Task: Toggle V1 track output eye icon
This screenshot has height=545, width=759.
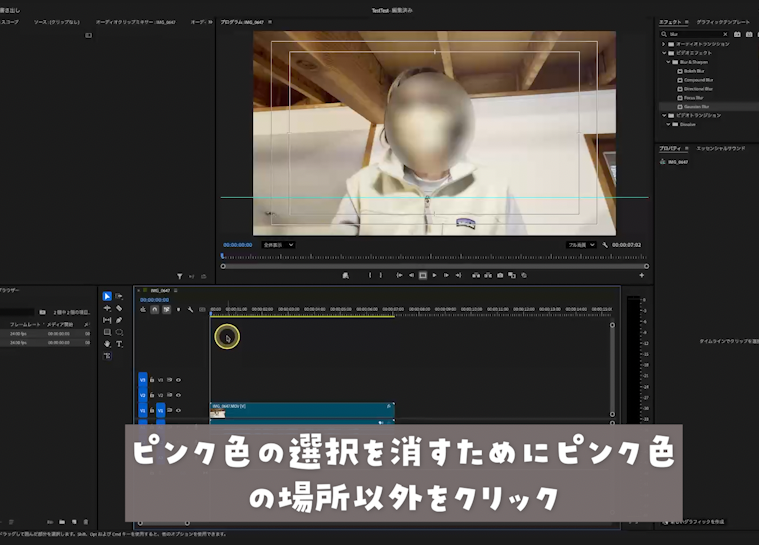Action: click(x=178, y=410)
